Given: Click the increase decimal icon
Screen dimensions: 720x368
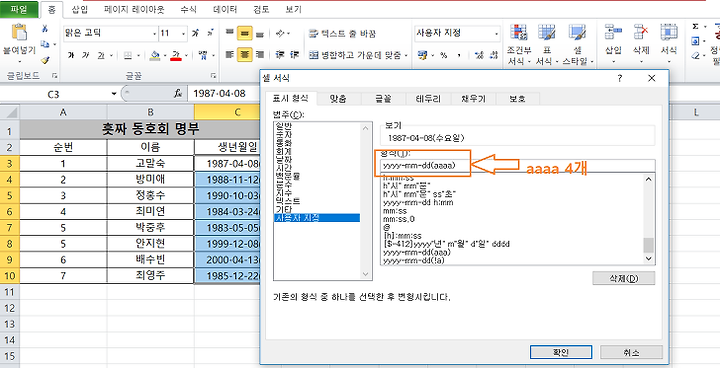Looking at the screenshot, I should [x=479, y=55].
